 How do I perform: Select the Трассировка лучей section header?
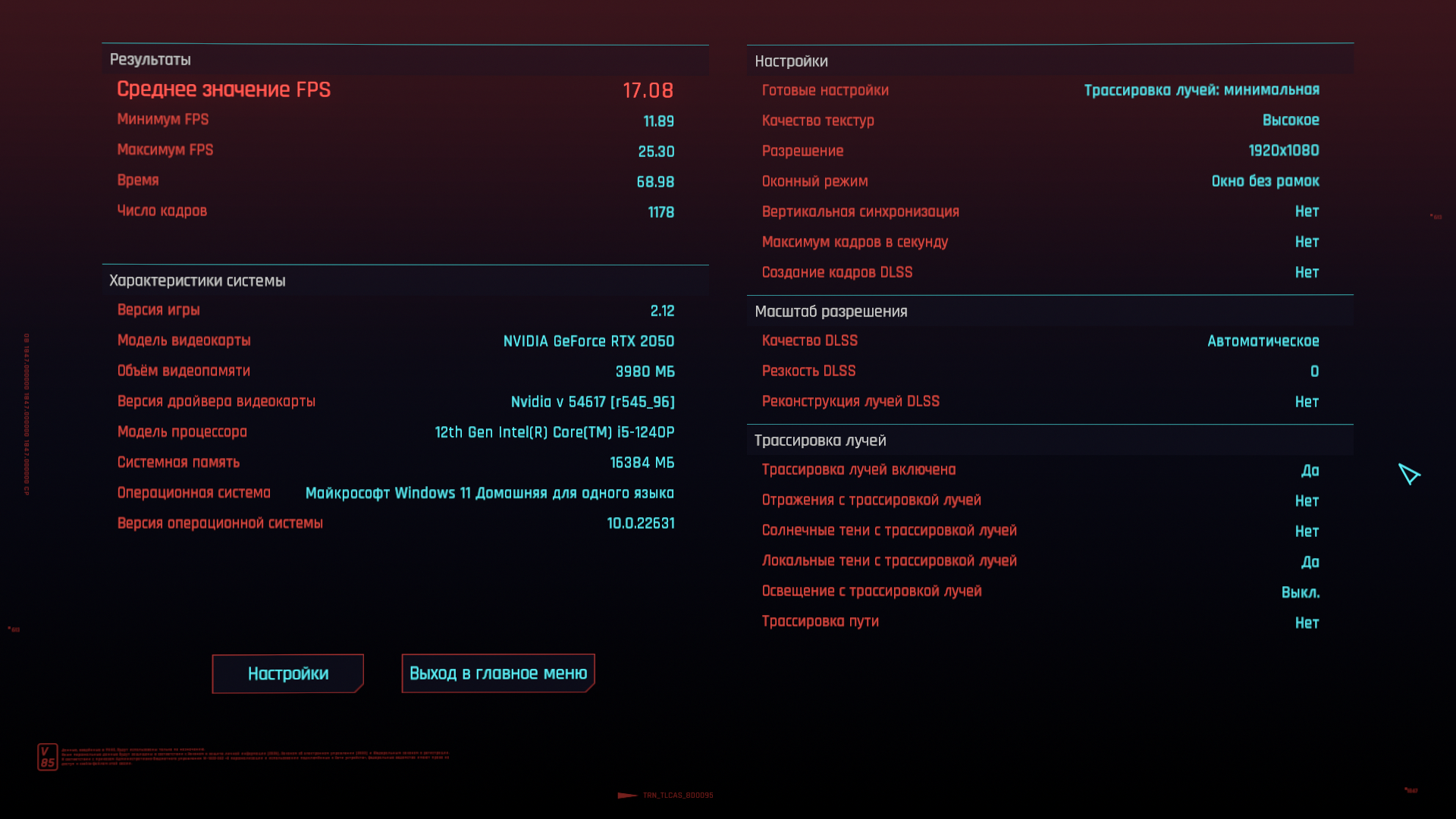pos(820,441)
